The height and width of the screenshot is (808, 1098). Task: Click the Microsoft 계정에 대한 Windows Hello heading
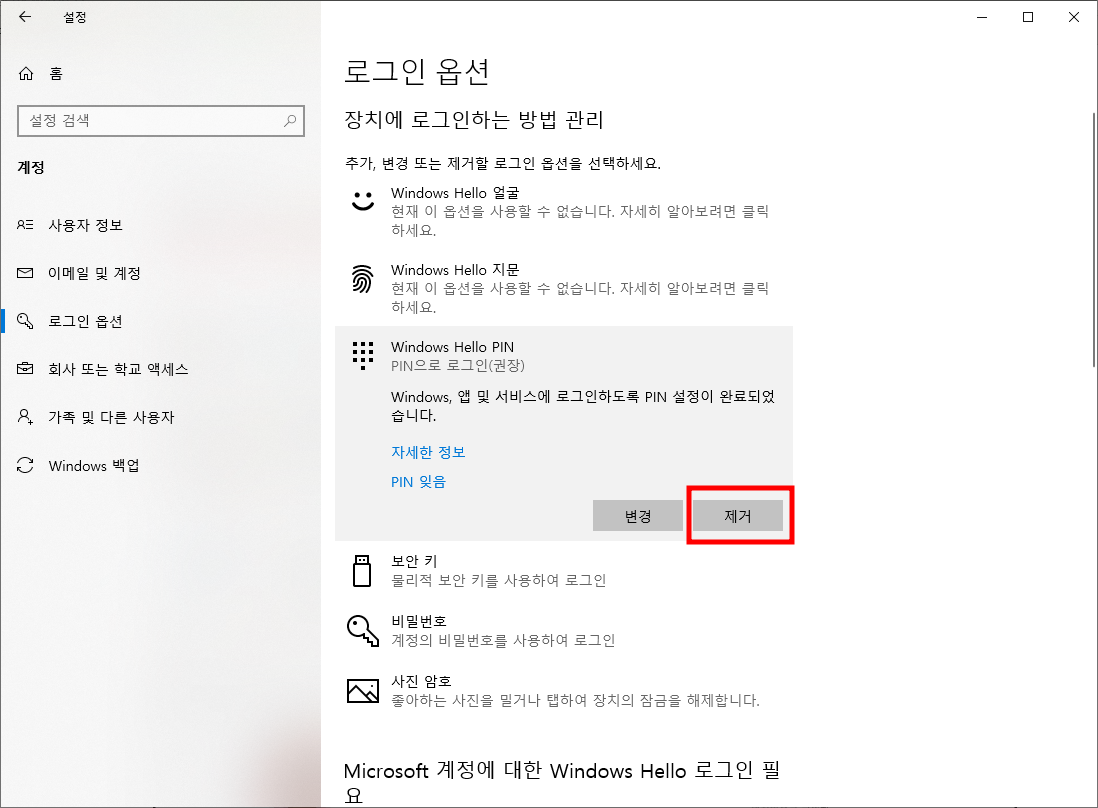tap(562, 782)
